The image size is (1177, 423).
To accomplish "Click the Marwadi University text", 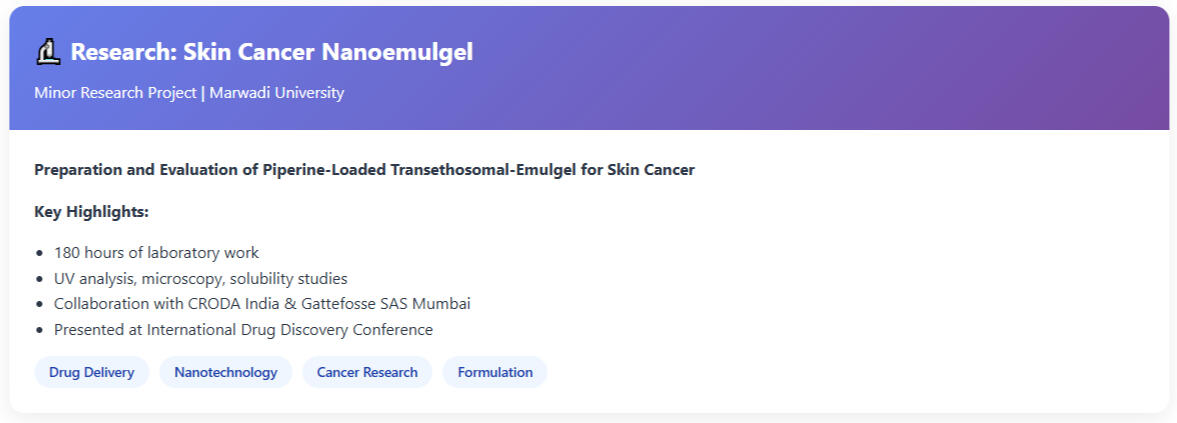I will (275, 93).
